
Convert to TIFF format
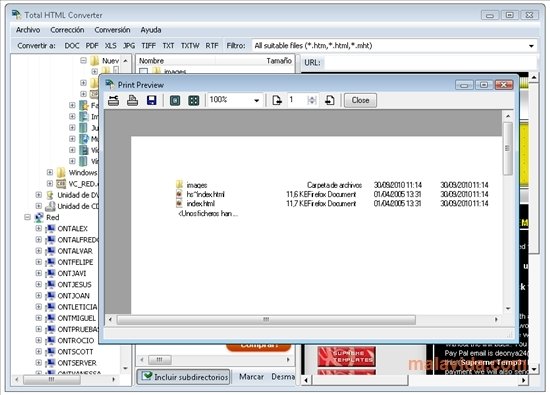coord(148,46)
